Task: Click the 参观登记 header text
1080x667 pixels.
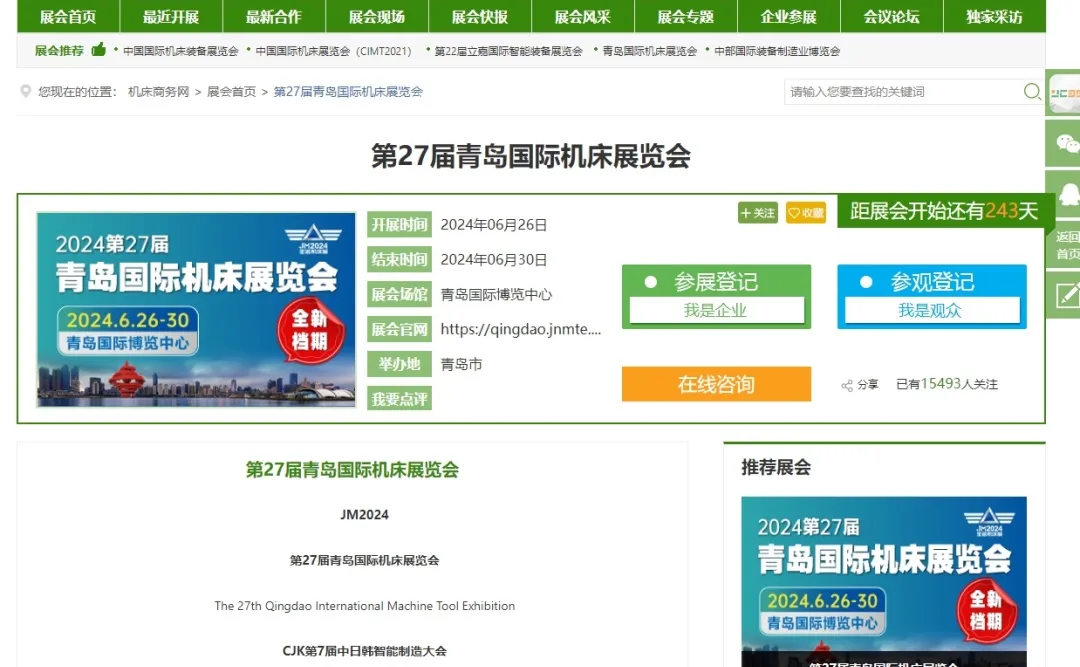Action: click(x=932, y=282)
